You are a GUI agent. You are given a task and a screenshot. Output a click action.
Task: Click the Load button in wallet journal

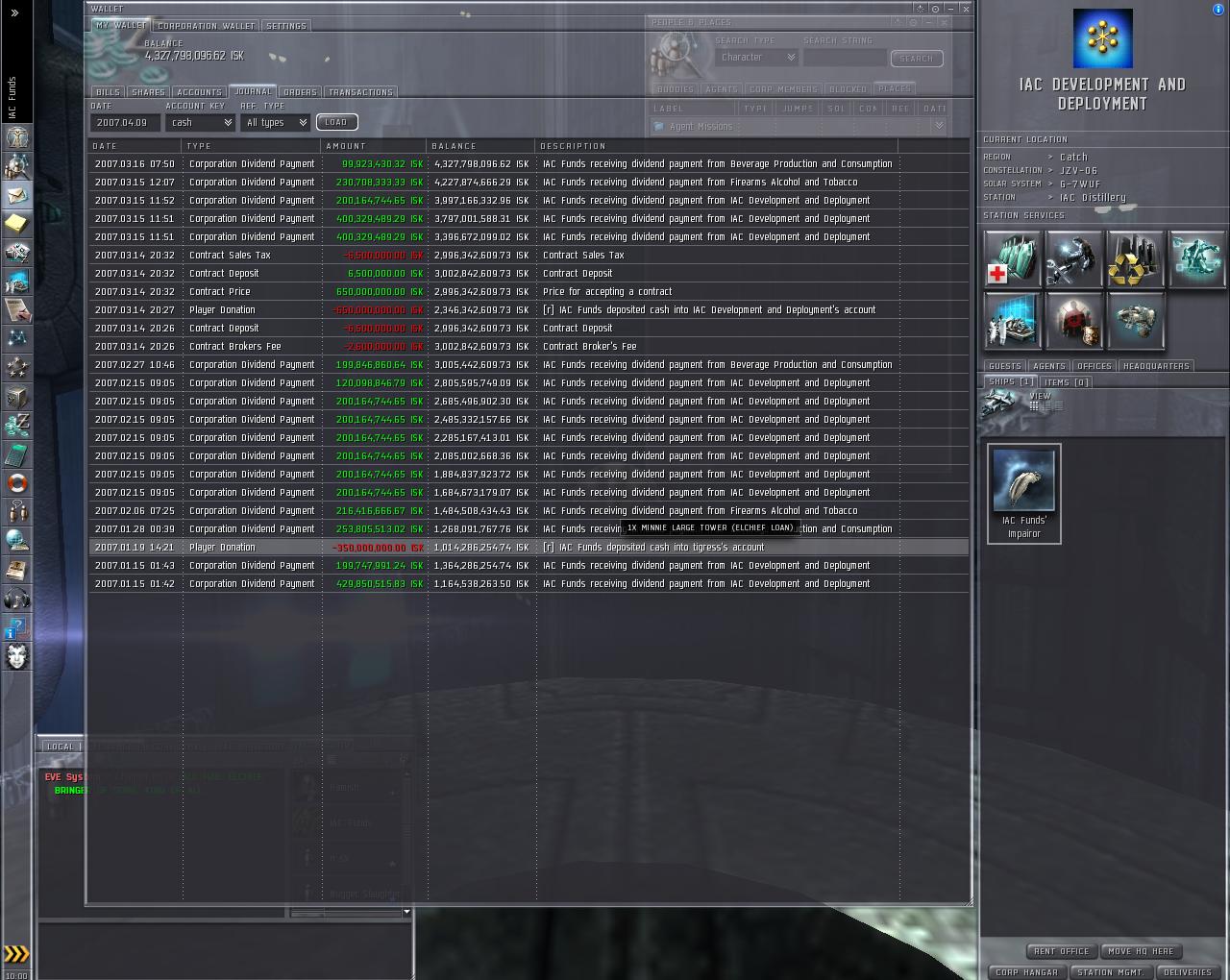pyautogui.click(x=336, y=122)
